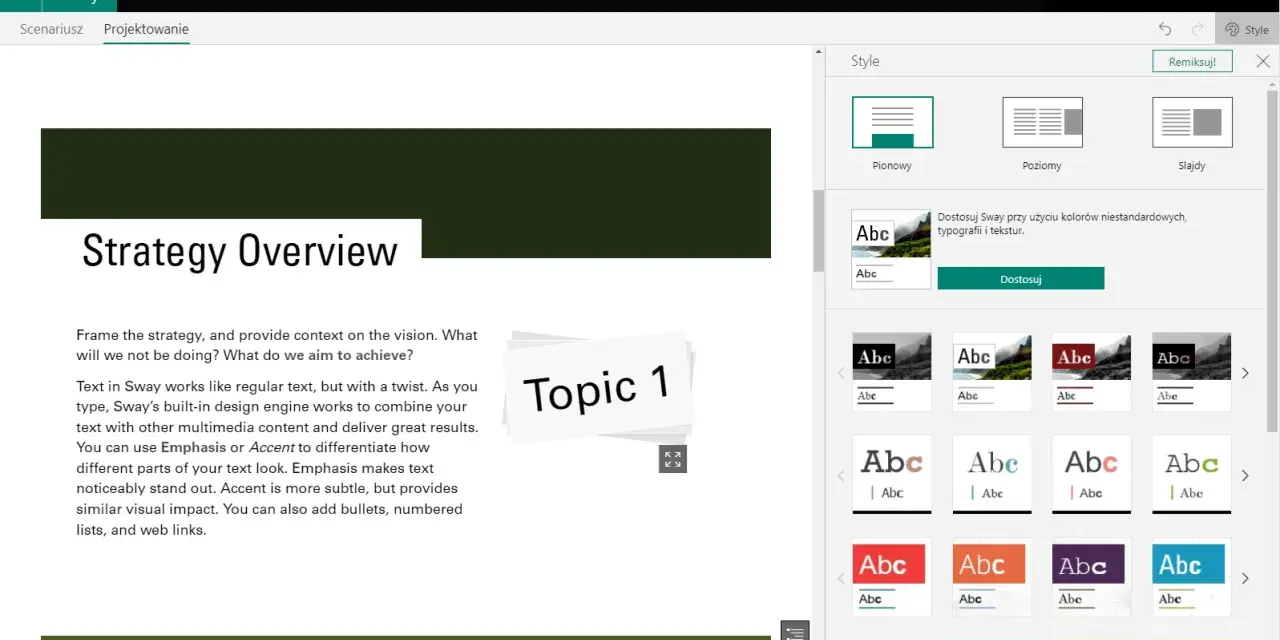1280x640 pixels.
Task: Pick the black-and-white mountain style, first row
Action: (x=892, y=372)
